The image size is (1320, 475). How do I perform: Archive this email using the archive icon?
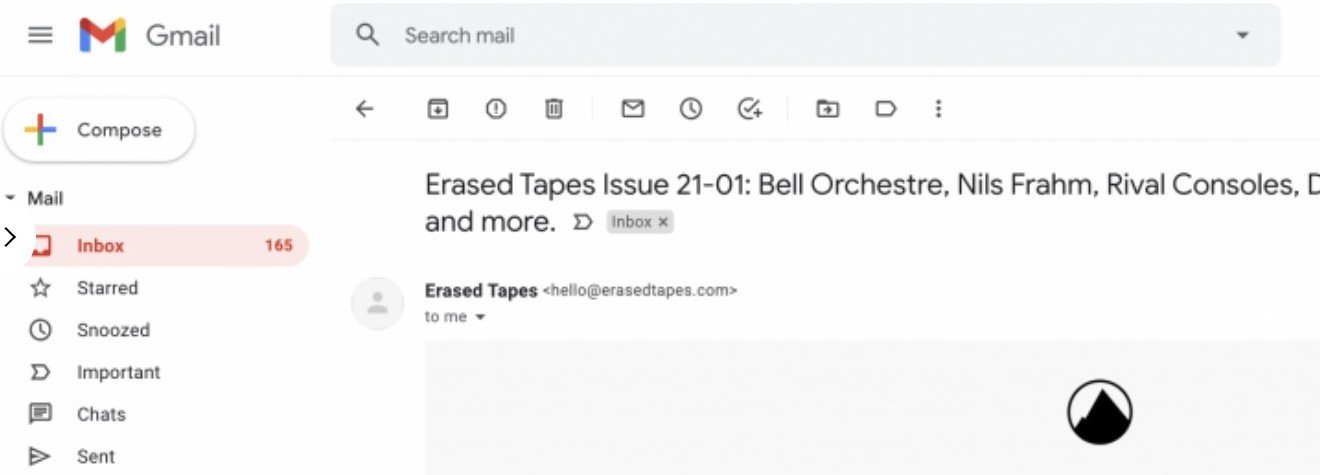(x=438, y=109)
